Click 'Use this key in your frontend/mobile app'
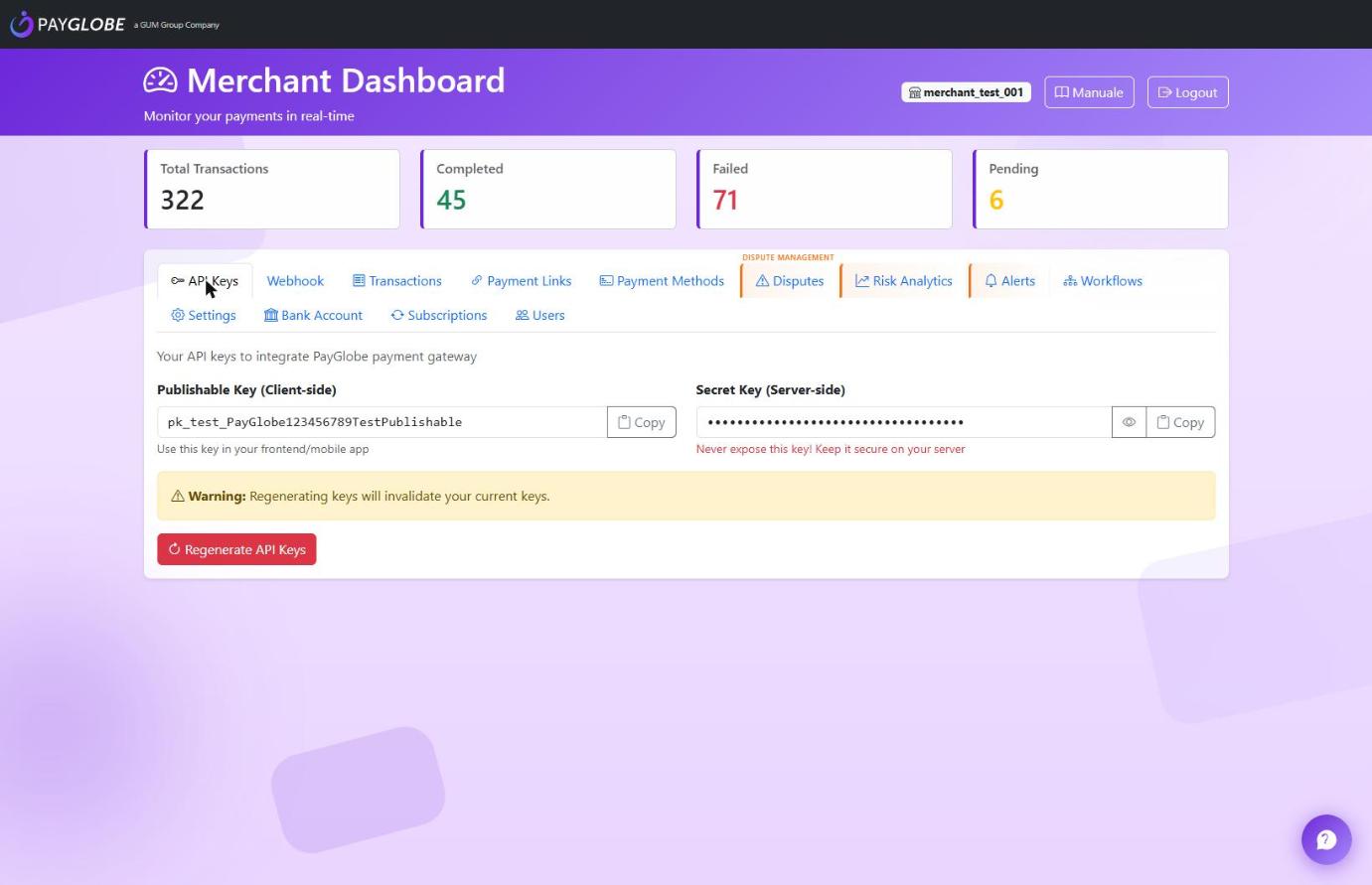The height and width of the screenshot is (885, 1372). (x=263, y=449)
